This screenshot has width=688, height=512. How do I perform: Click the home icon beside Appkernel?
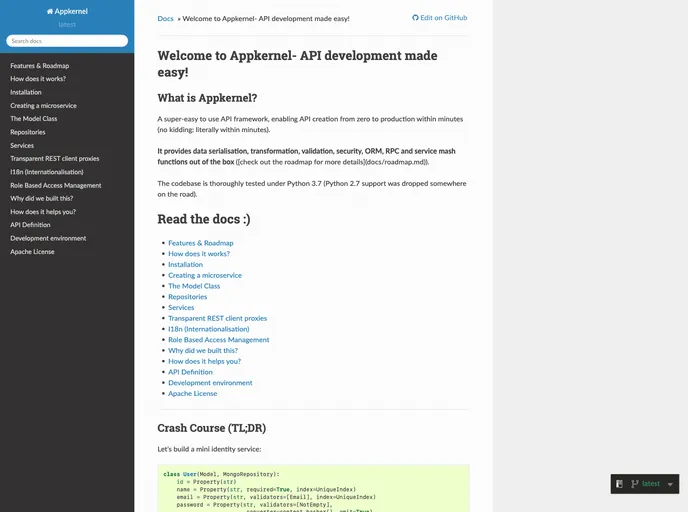pyautogui.click(x=49, y=12)
